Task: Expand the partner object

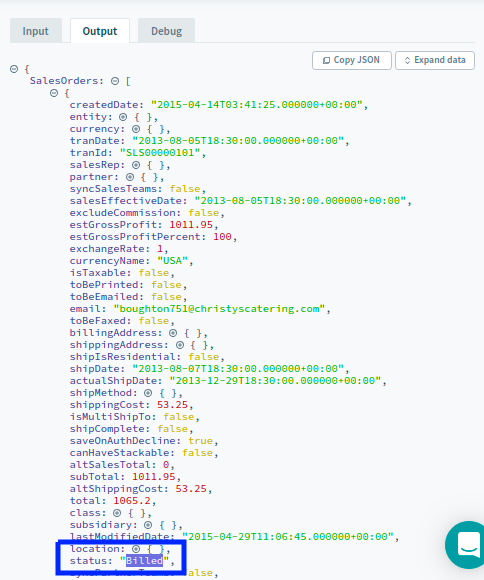Action: click(130, 177)
